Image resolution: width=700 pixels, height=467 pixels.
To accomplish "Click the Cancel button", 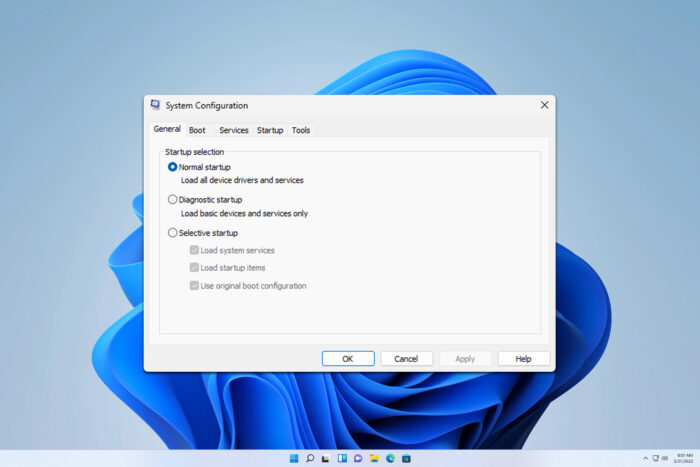I will pos(406,359).
